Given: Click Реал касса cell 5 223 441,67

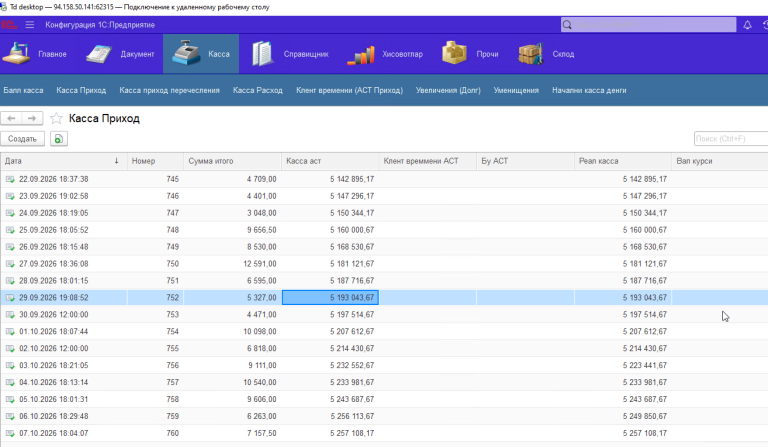Looking at the screenshot, I should 623,365.
